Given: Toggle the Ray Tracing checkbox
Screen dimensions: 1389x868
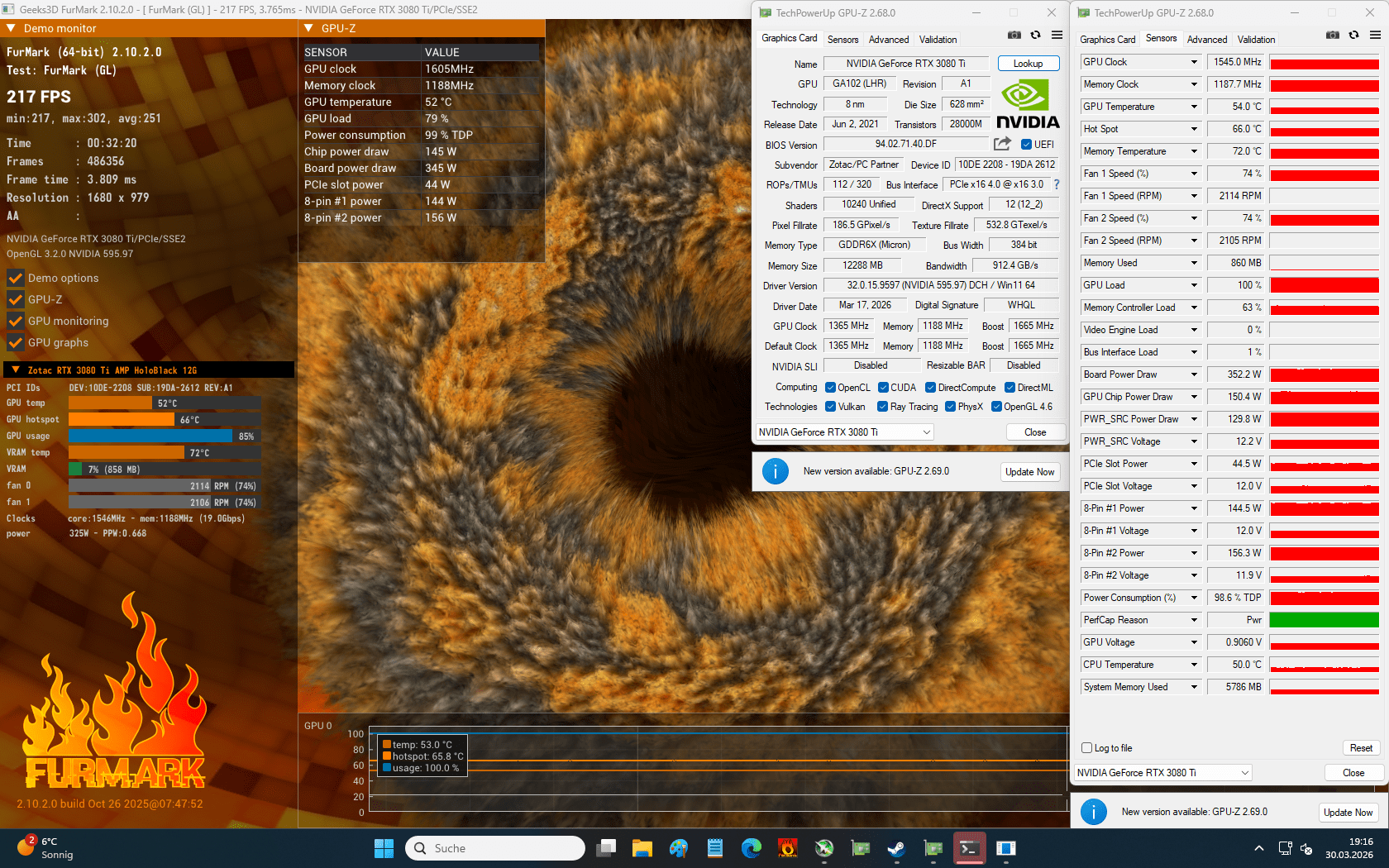Looking at the screenshot, I should point(882,407).
